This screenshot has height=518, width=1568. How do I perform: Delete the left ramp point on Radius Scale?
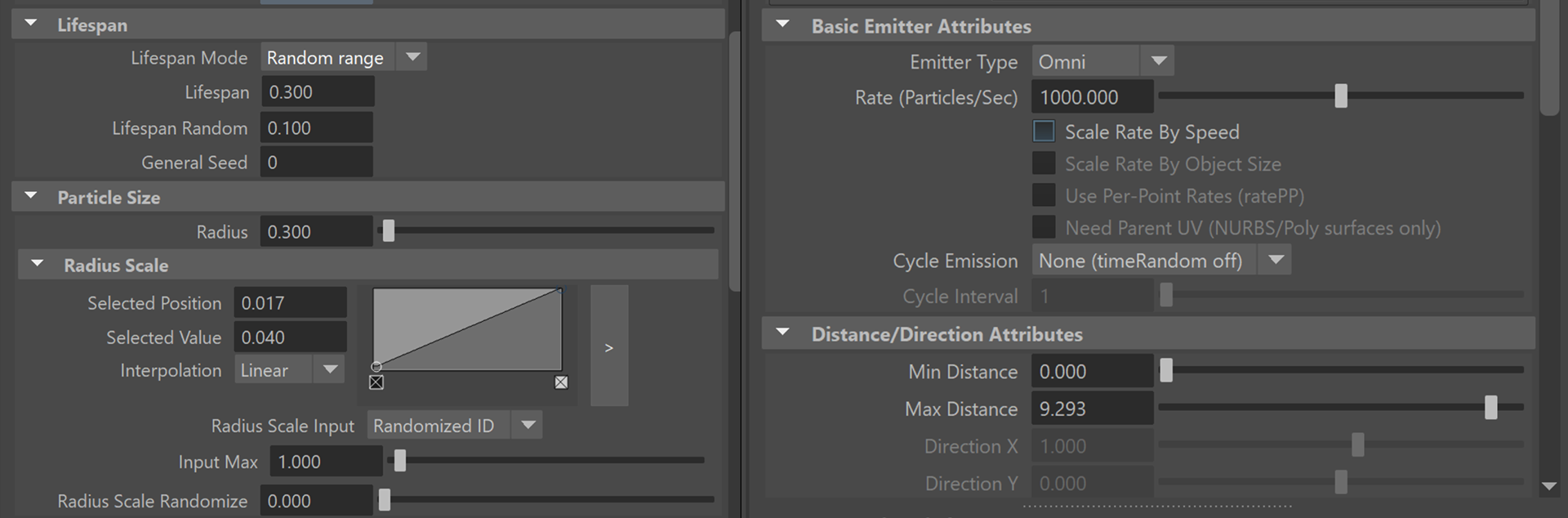[x=376, y=382]
